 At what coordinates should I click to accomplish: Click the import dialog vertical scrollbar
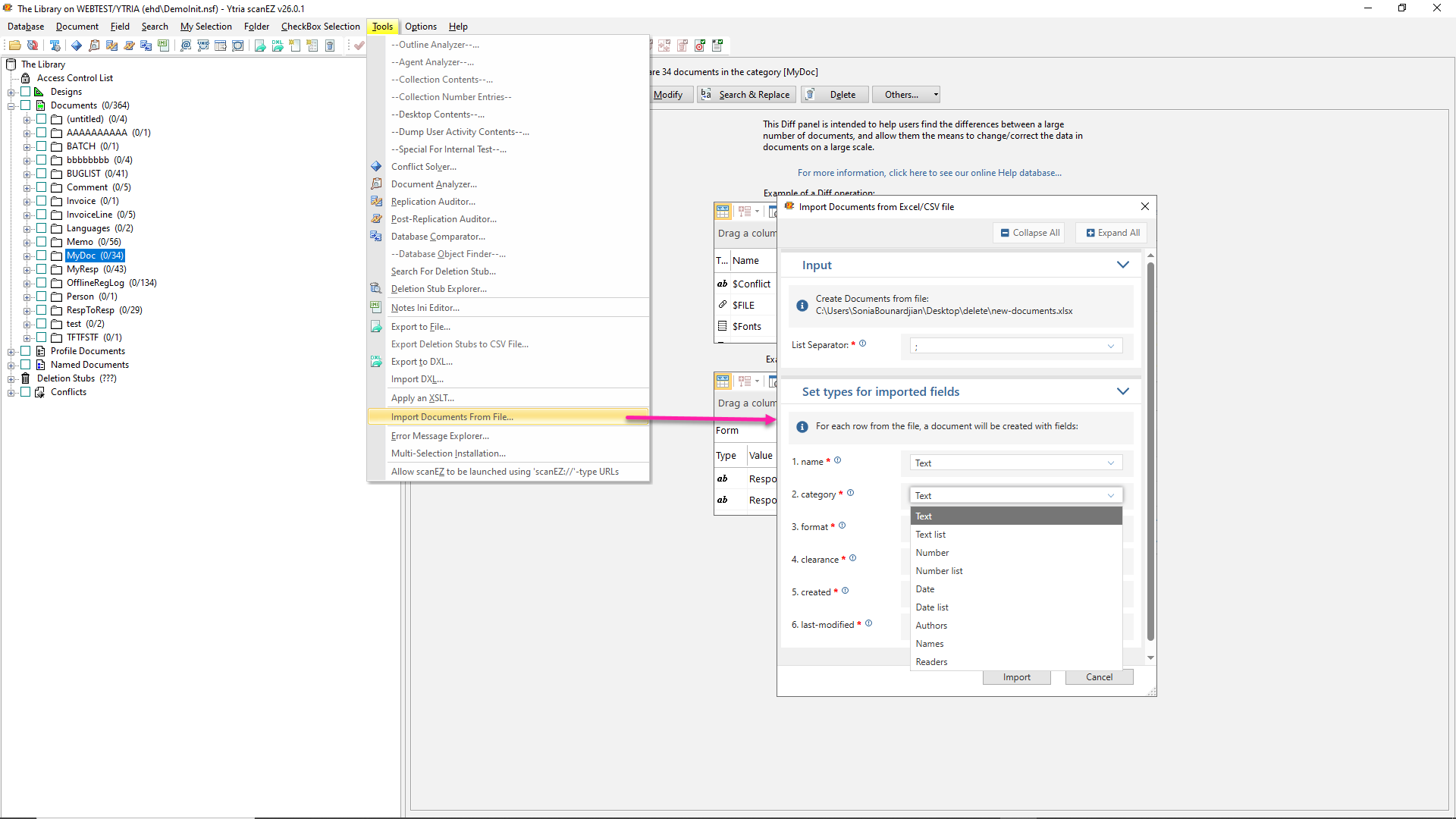click(x=1150, y=455)
